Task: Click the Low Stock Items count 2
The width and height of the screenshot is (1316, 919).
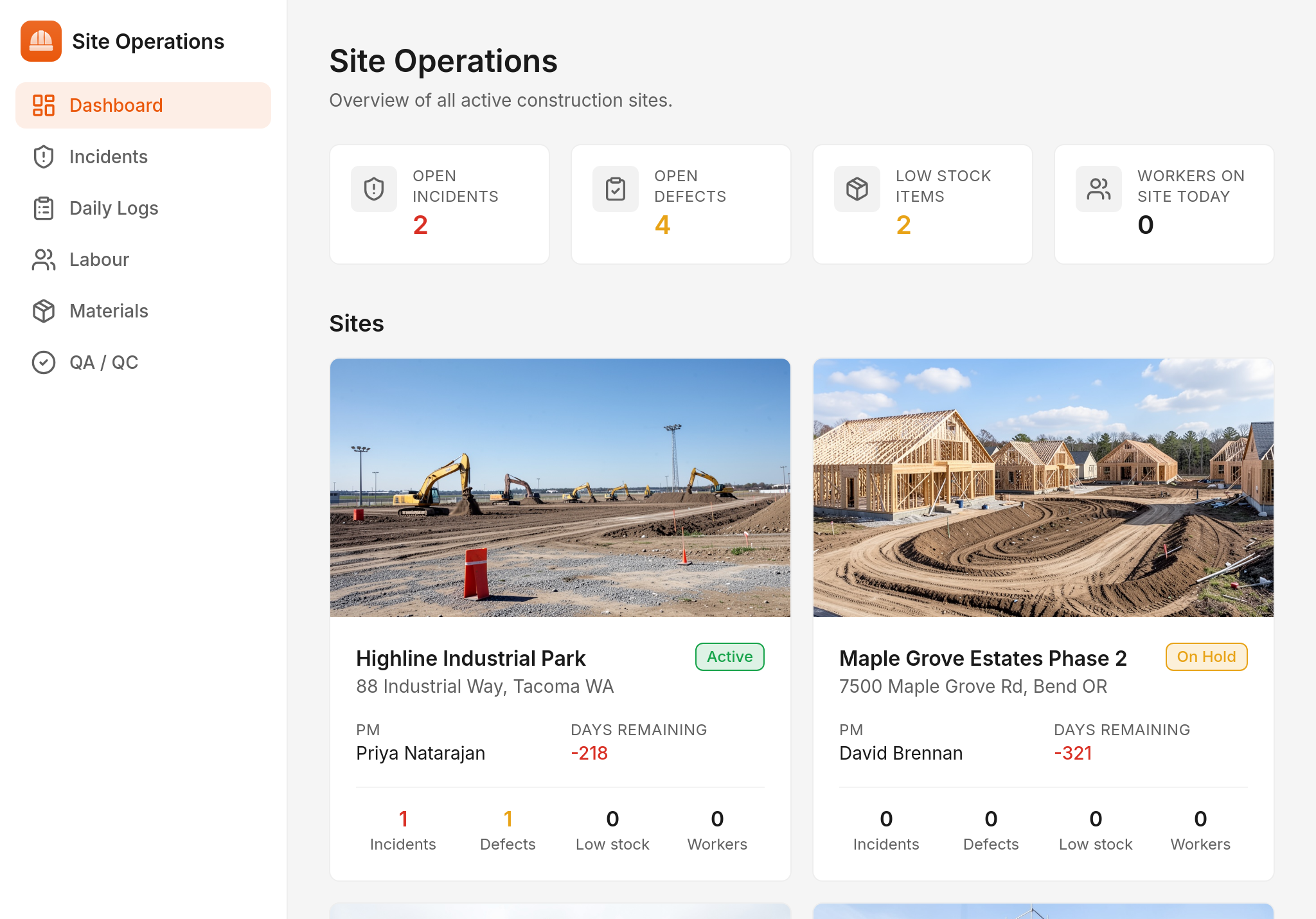Action: click(x=903, y=225)
